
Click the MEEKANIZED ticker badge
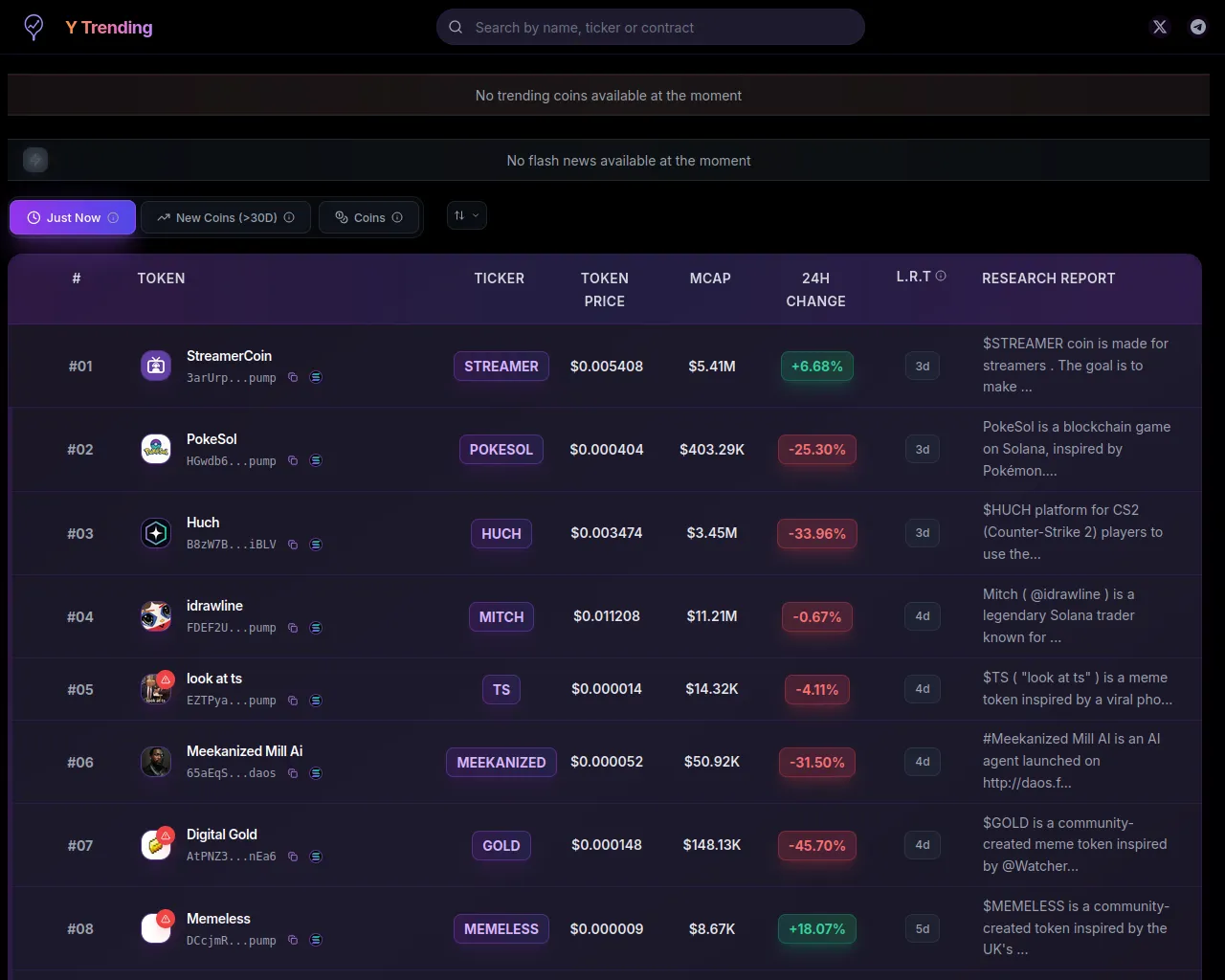[x=501, y=763]
